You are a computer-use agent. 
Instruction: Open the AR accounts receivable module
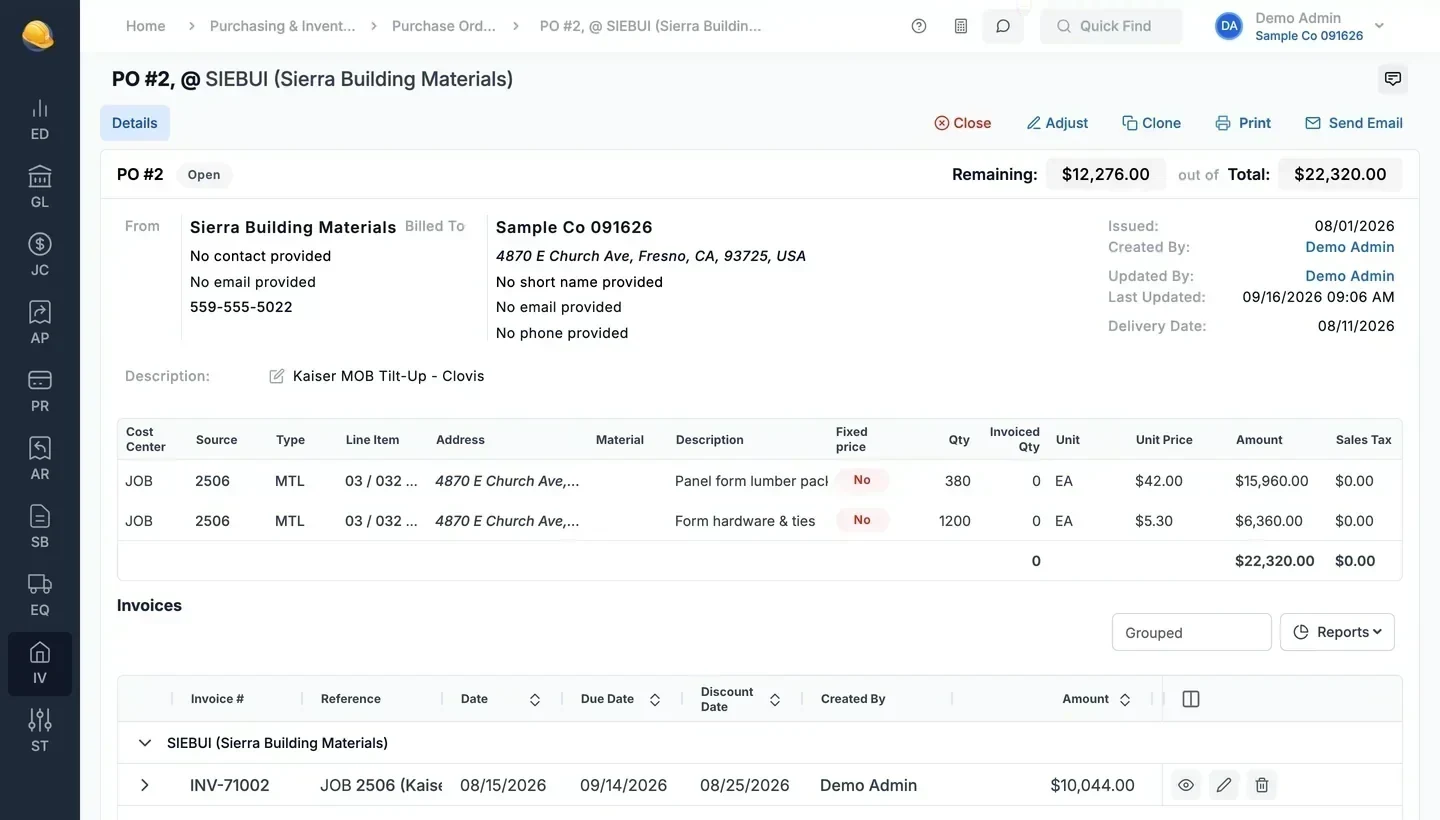click(40, 460)
